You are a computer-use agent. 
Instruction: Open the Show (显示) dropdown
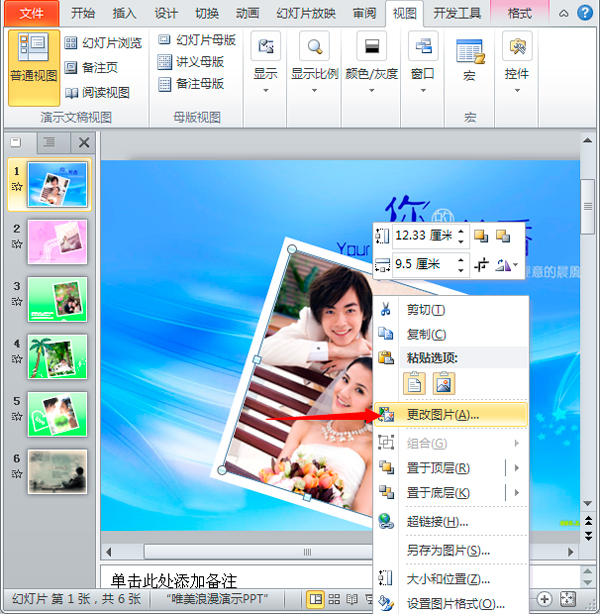click(266, 63)
